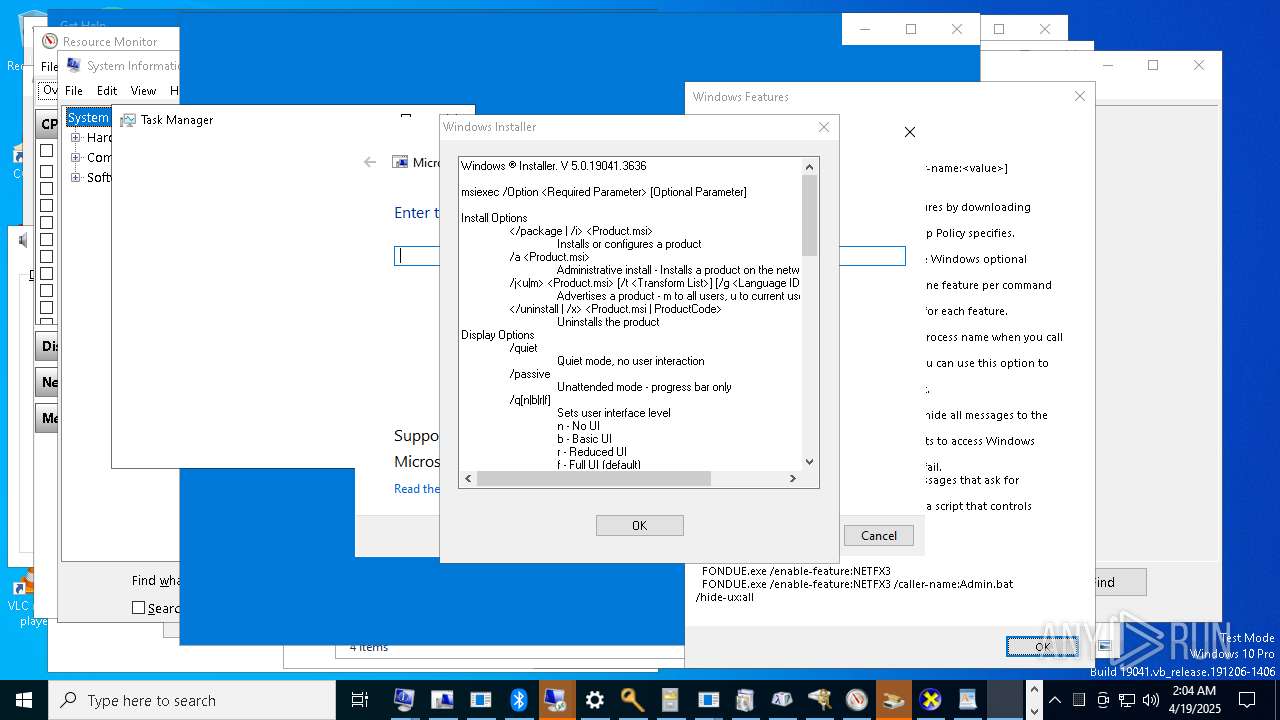
Task: Click the computer monitor icon after Task View
Action: 404,700
